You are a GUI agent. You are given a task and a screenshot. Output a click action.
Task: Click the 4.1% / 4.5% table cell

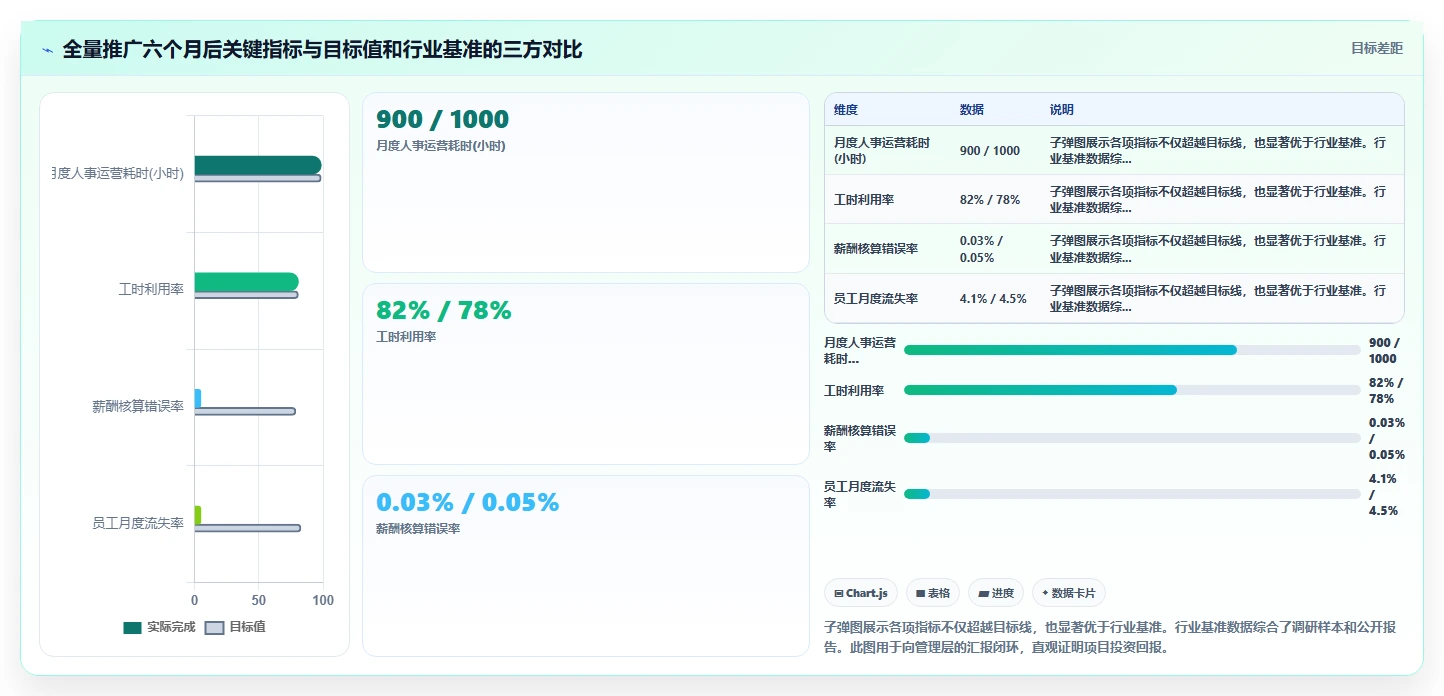click(x=993, y=299)
